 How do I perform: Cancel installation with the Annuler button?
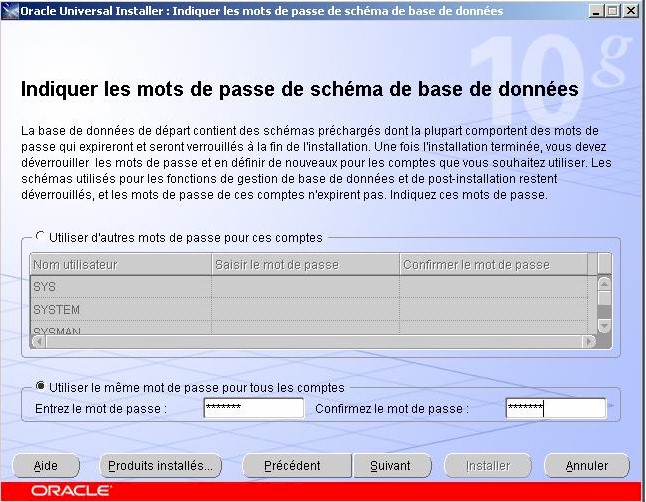tap(587, 466)
